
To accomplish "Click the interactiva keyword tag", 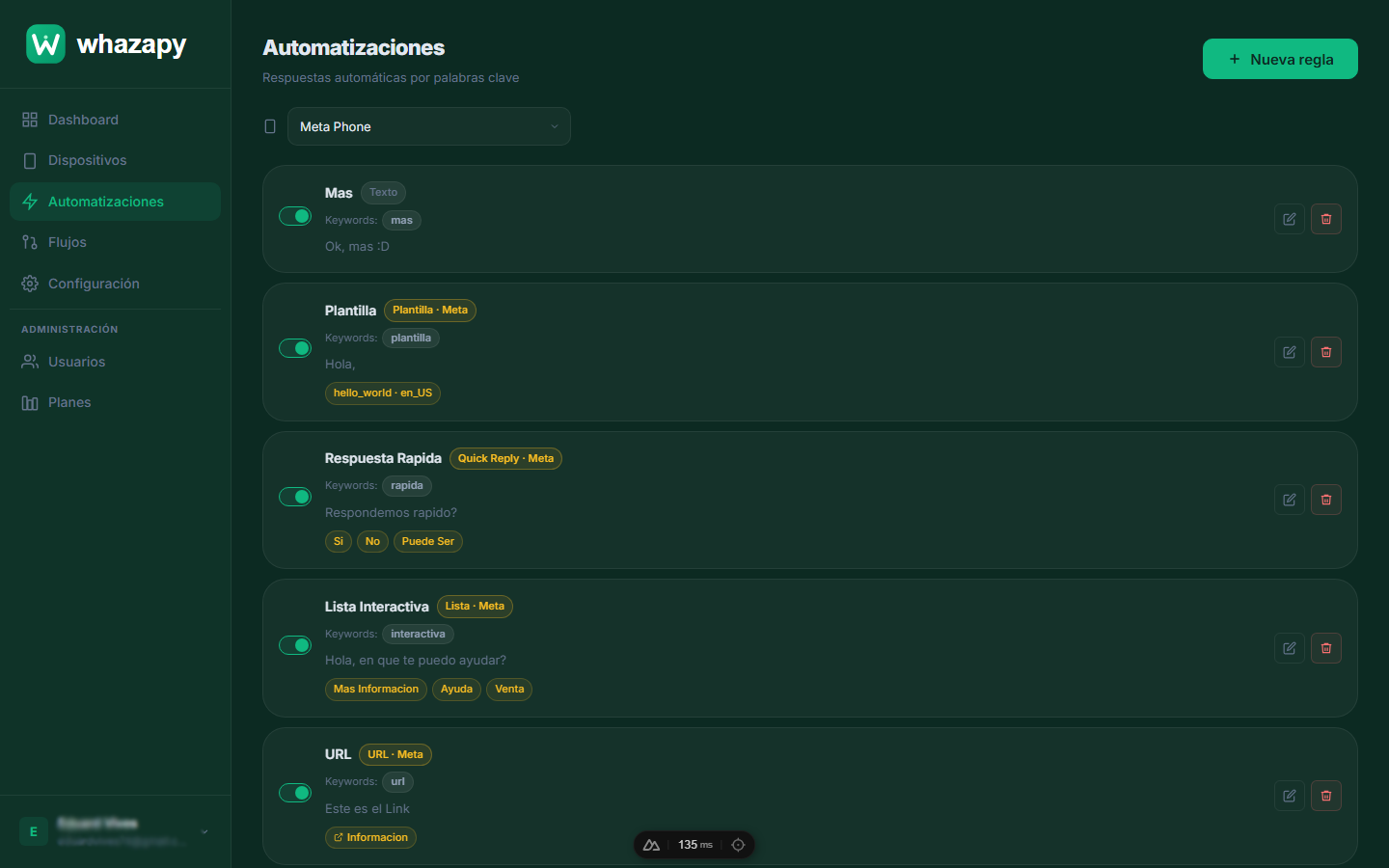I will click(x=418, y=634).
